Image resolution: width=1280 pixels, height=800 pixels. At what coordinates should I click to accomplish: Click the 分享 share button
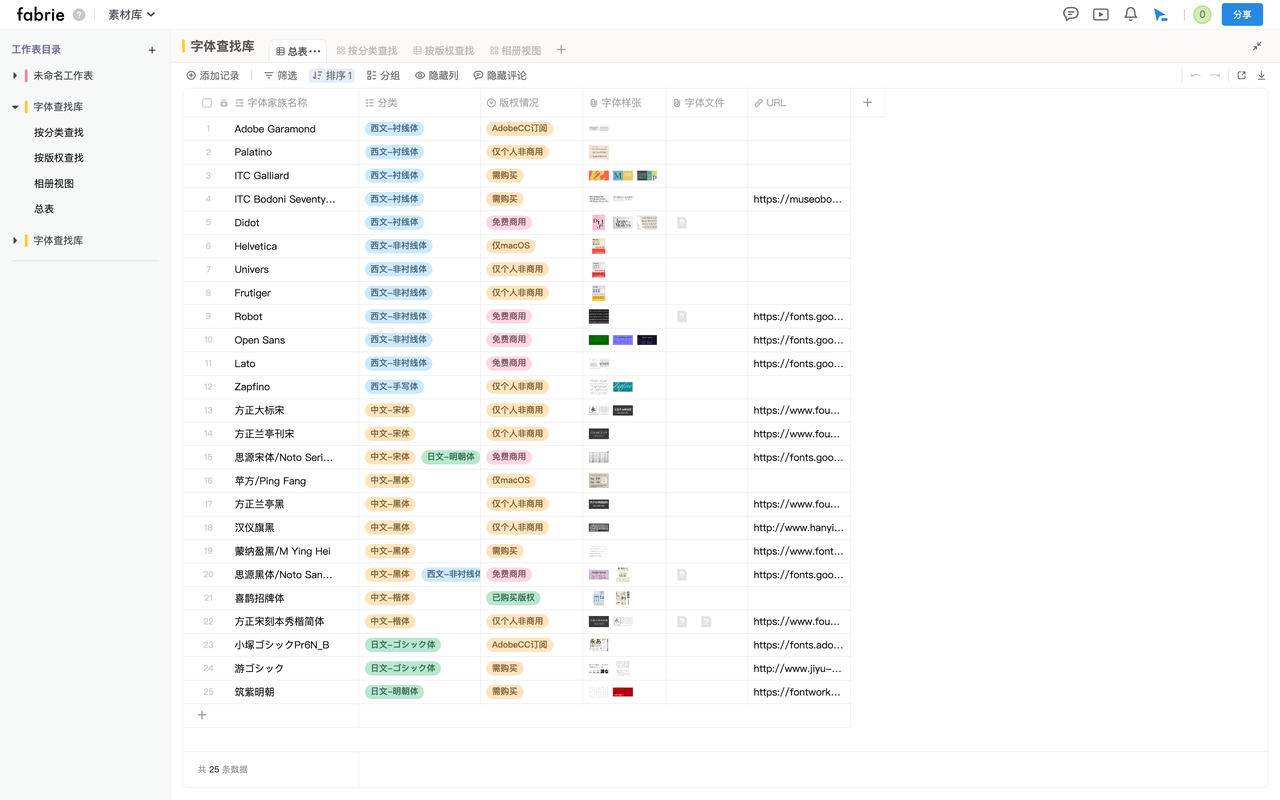(1242, 15)
